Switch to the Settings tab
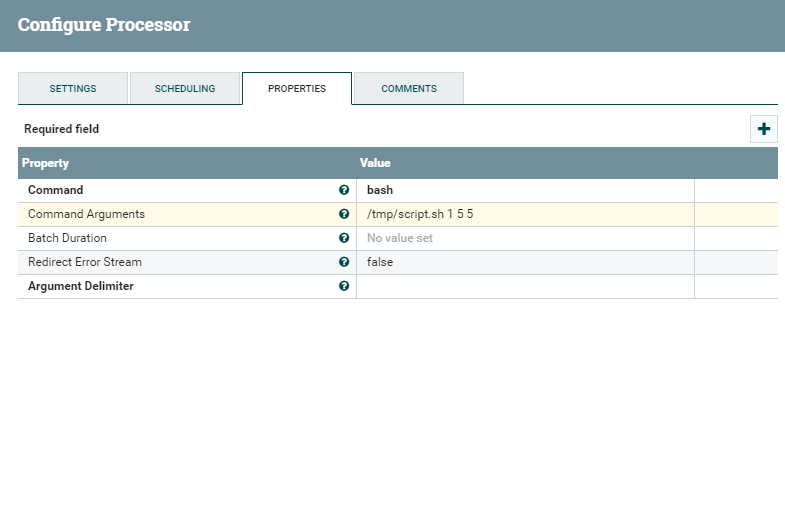This screenshot has width=785, height=509. [x=73, y=89]
